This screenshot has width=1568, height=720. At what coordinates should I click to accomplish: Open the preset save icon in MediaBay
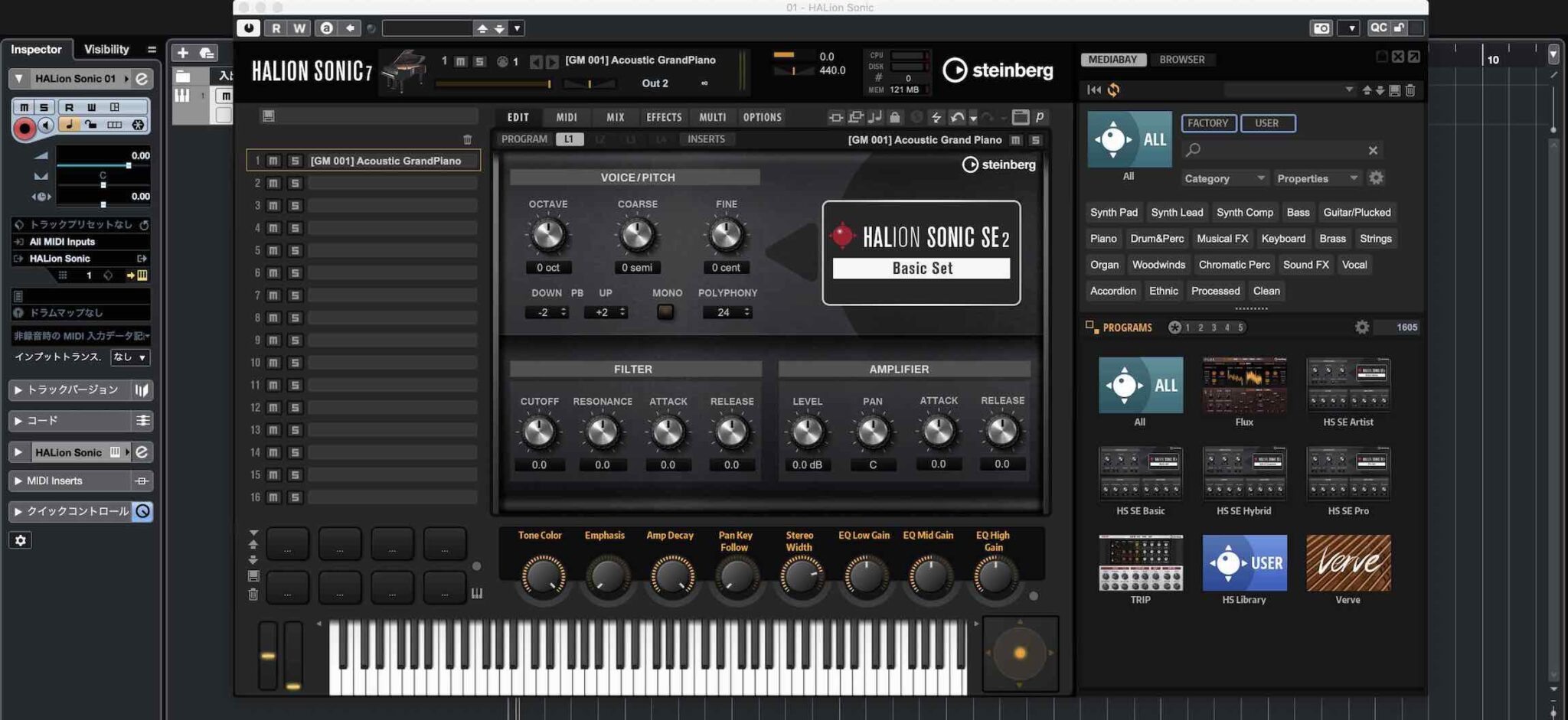pyautogui.click(x=1394, y=90)
